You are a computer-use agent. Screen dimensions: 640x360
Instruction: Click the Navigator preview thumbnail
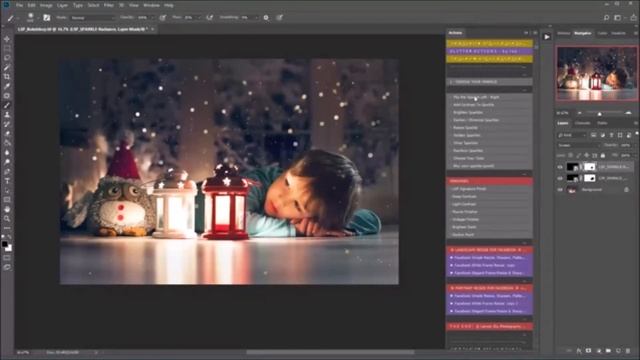(x=597, y=73)
